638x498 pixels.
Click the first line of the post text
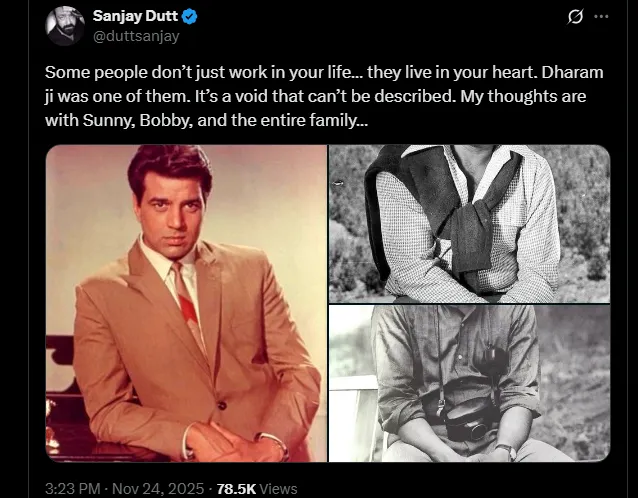point(300,74)
